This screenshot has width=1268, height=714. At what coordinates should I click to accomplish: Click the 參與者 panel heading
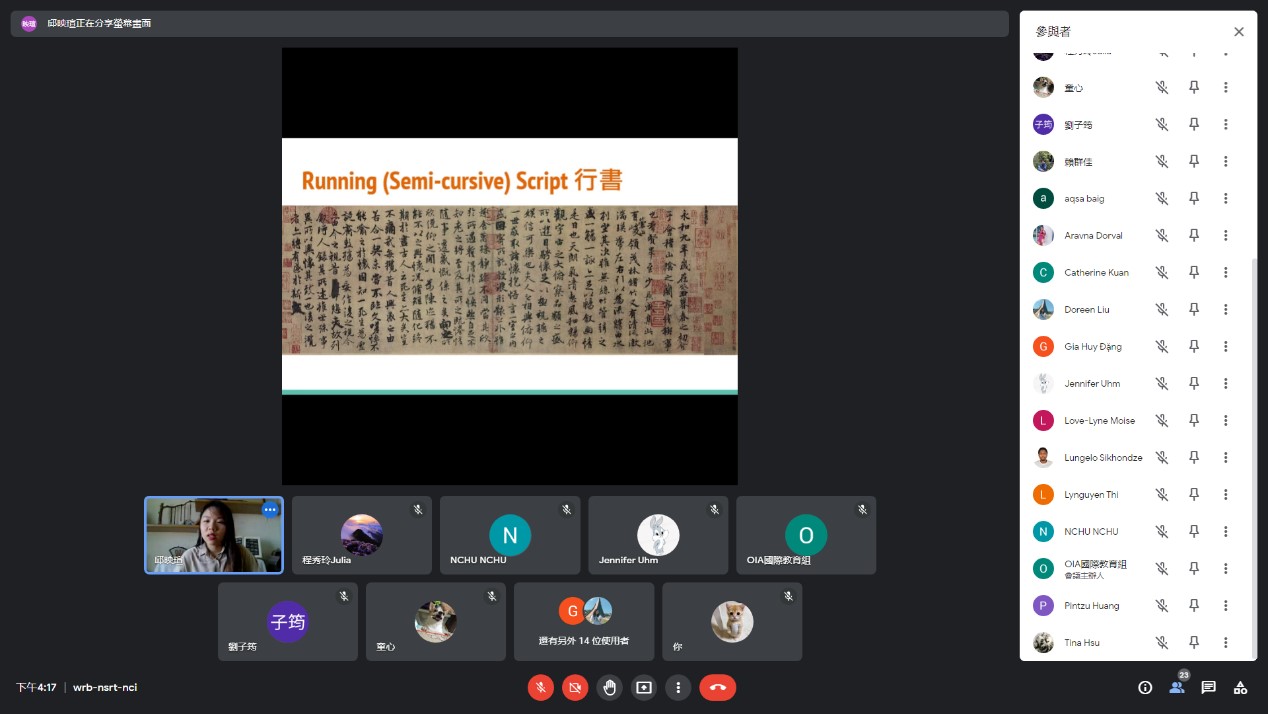[x=1053, y=32]
